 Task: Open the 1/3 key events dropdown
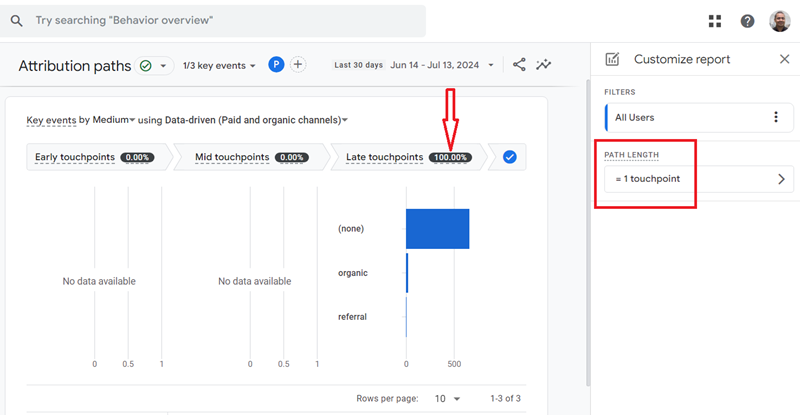[x=219, y=66]
